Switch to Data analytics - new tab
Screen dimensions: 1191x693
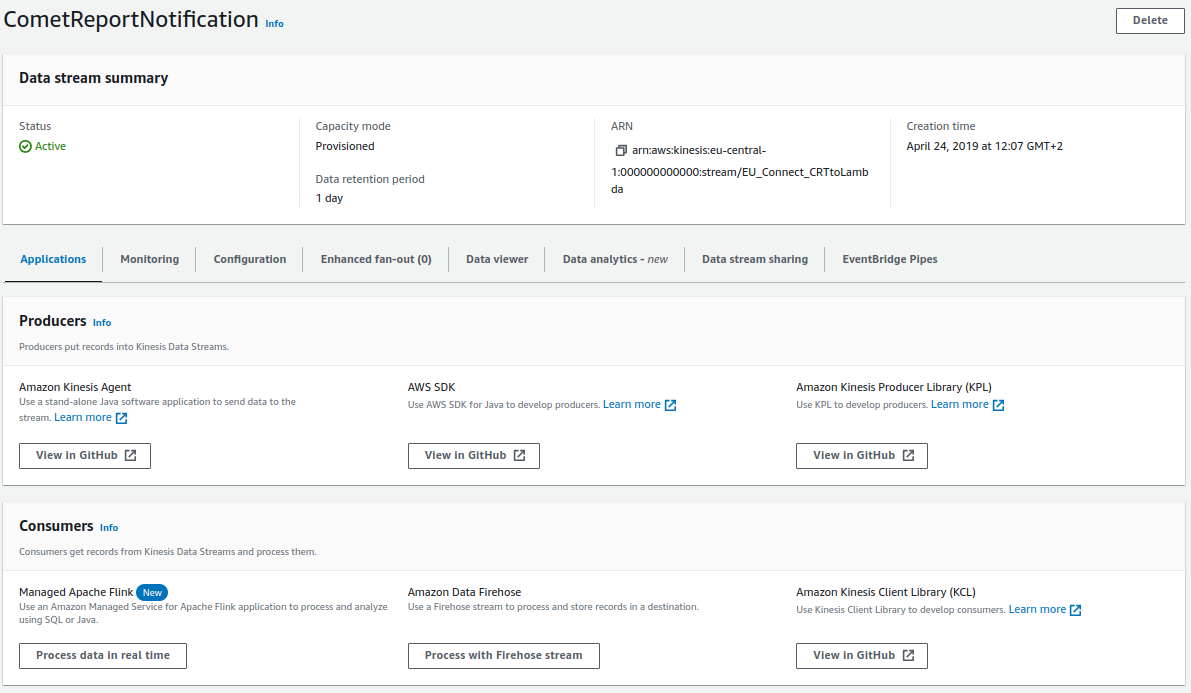point(615,259)
